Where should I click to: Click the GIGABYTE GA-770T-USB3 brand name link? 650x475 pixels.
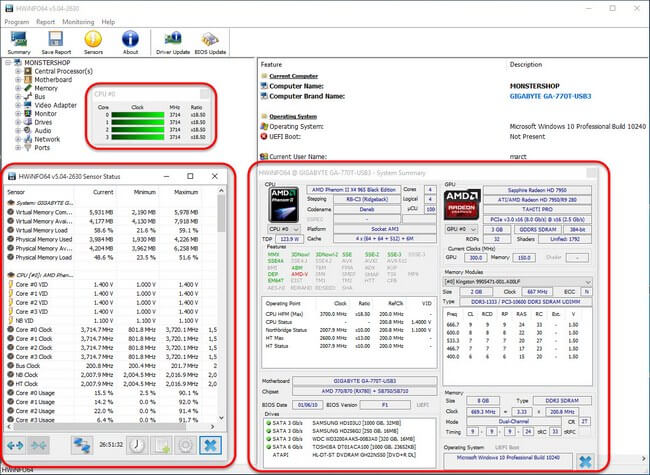pos(550,96)
